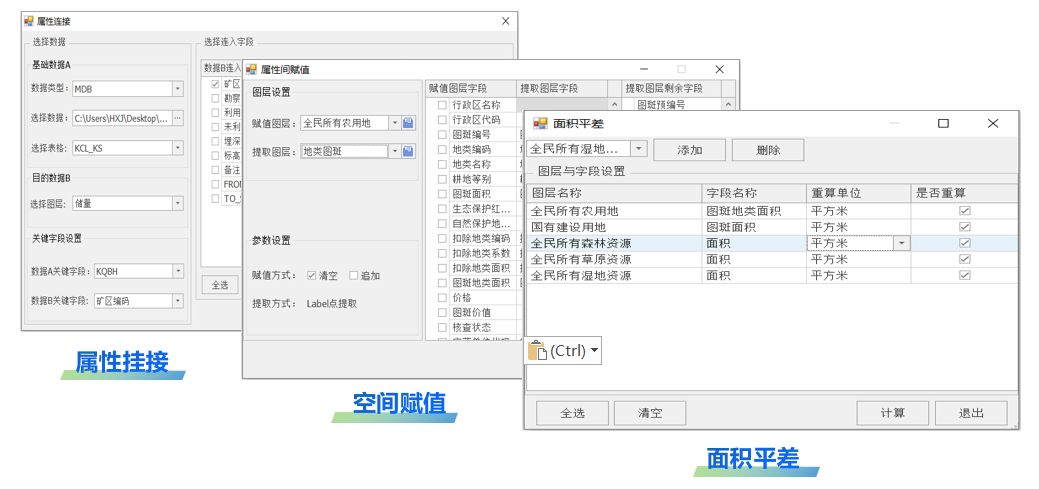Image resolution: width=1039 pixels, height=489 pixels.
Task: Click the 删除 button
Action: (x=768, y=150)
